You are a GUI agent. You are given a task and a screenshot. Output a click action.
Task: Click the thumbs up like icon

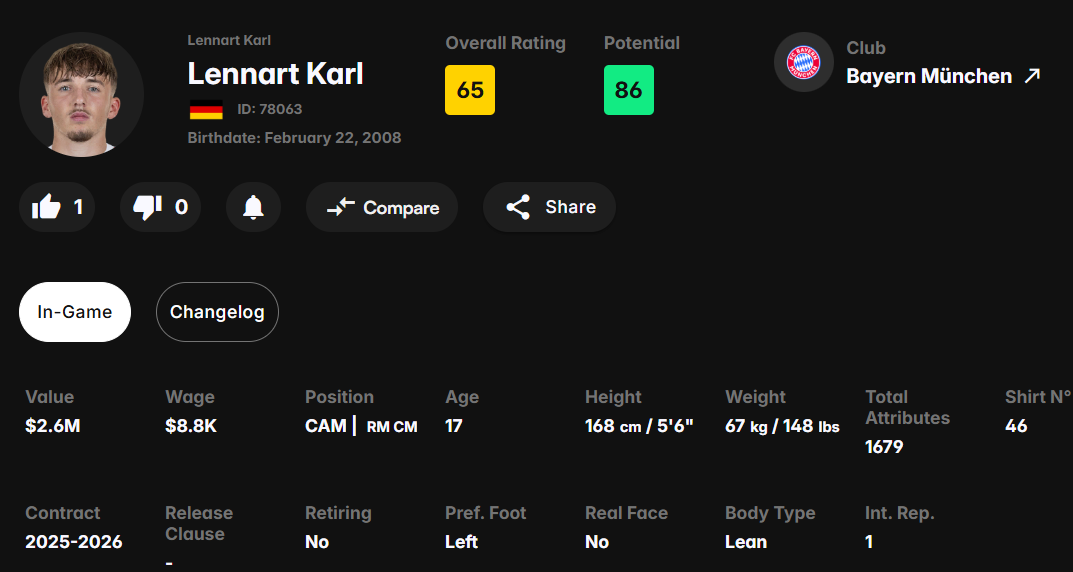[x=46, y=207]
